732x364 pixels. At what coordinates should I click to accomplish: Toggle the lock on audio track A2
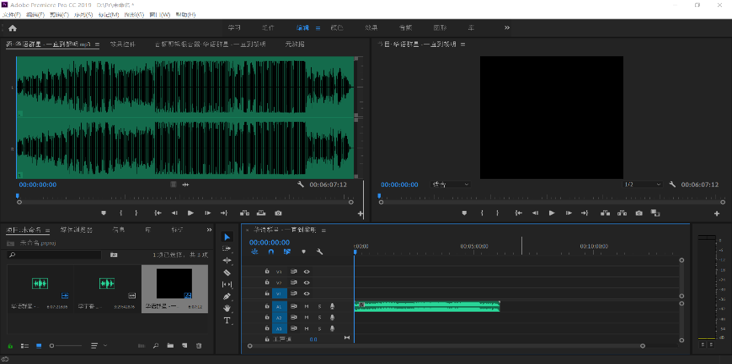(267, 317)
